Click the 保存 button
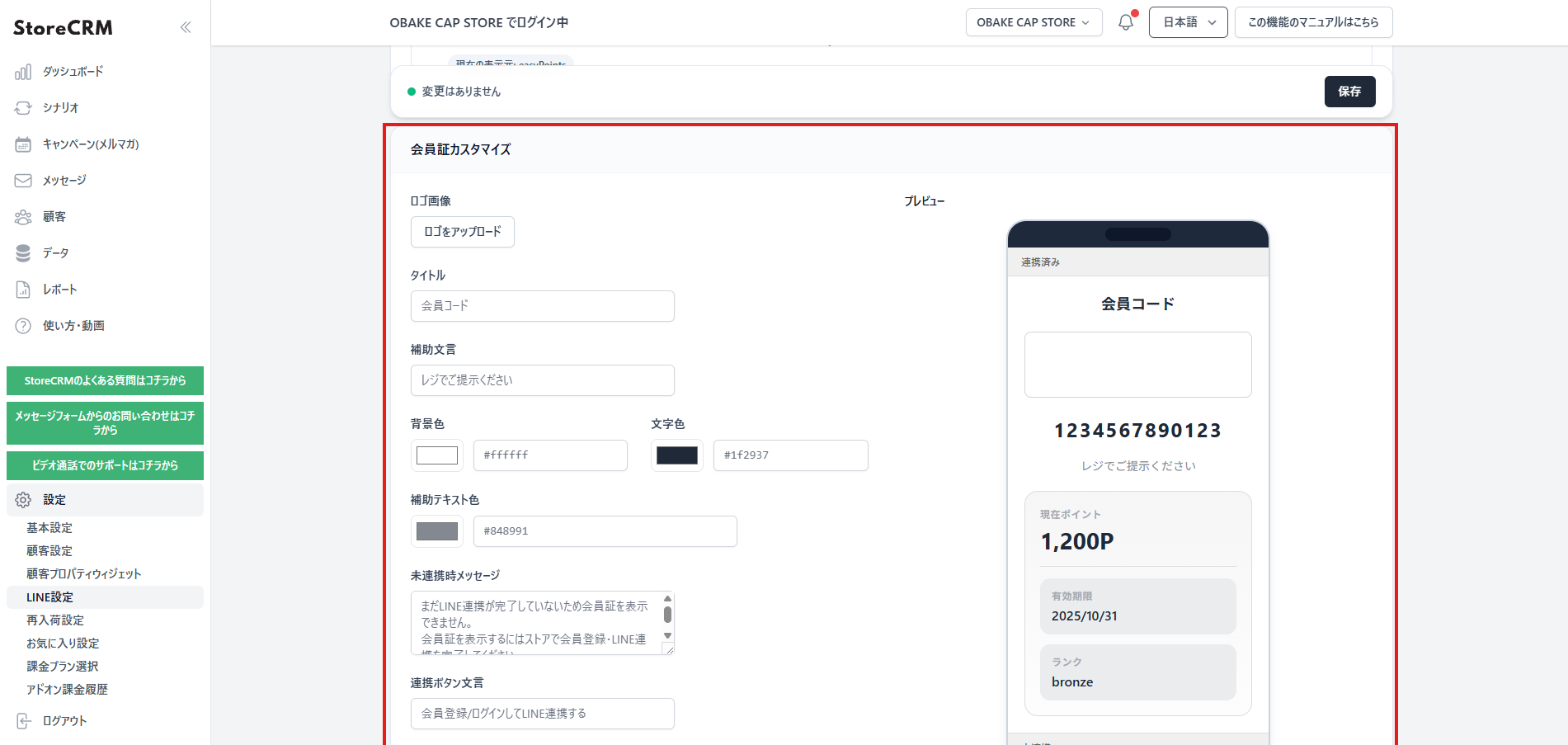This screenshot has height=745, width=1568. (x=1349, y=92)
